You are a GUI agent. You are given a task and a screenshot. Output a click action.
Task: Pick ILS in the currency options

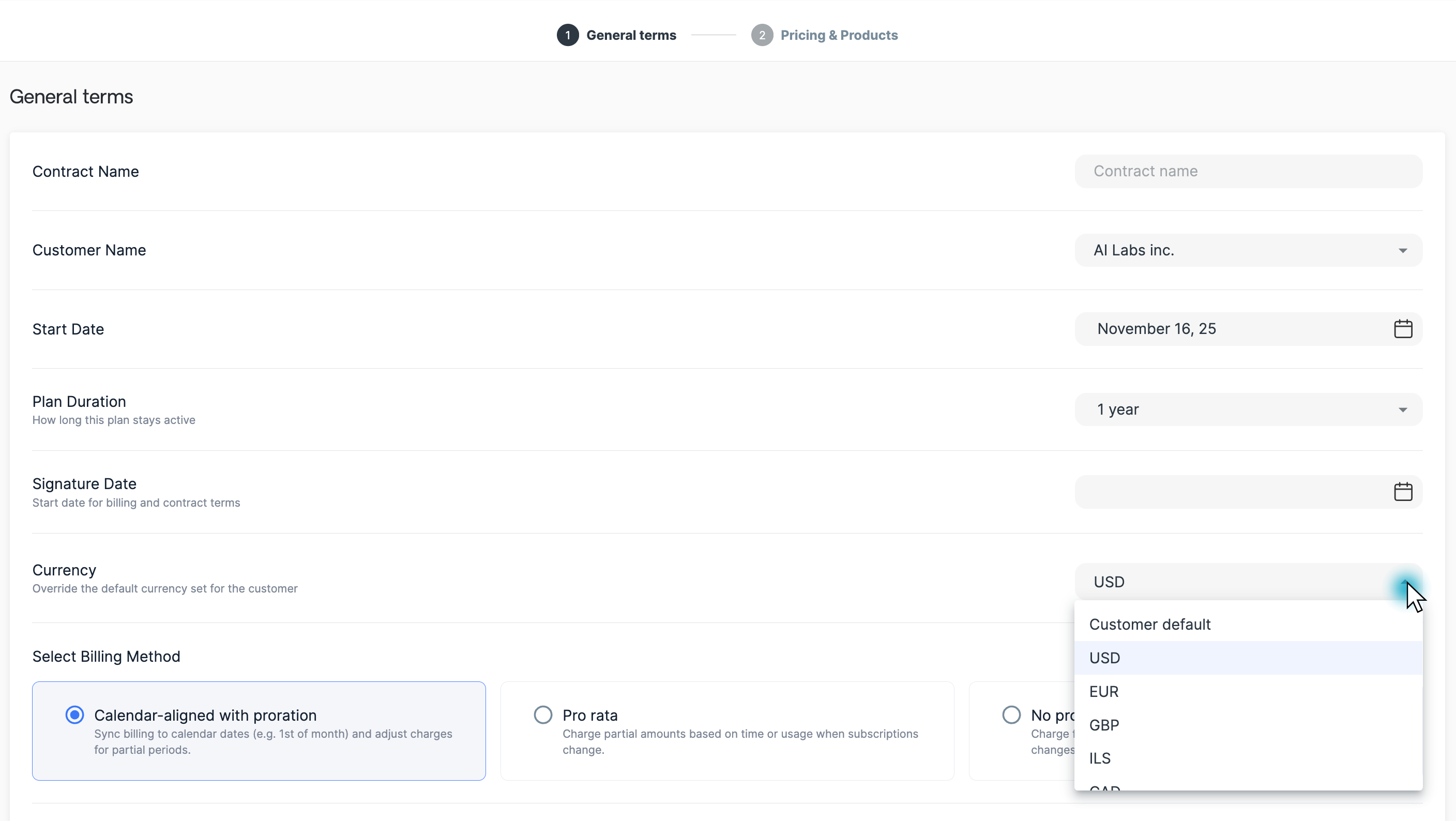pyautogui.click(x=1100, y=758)
